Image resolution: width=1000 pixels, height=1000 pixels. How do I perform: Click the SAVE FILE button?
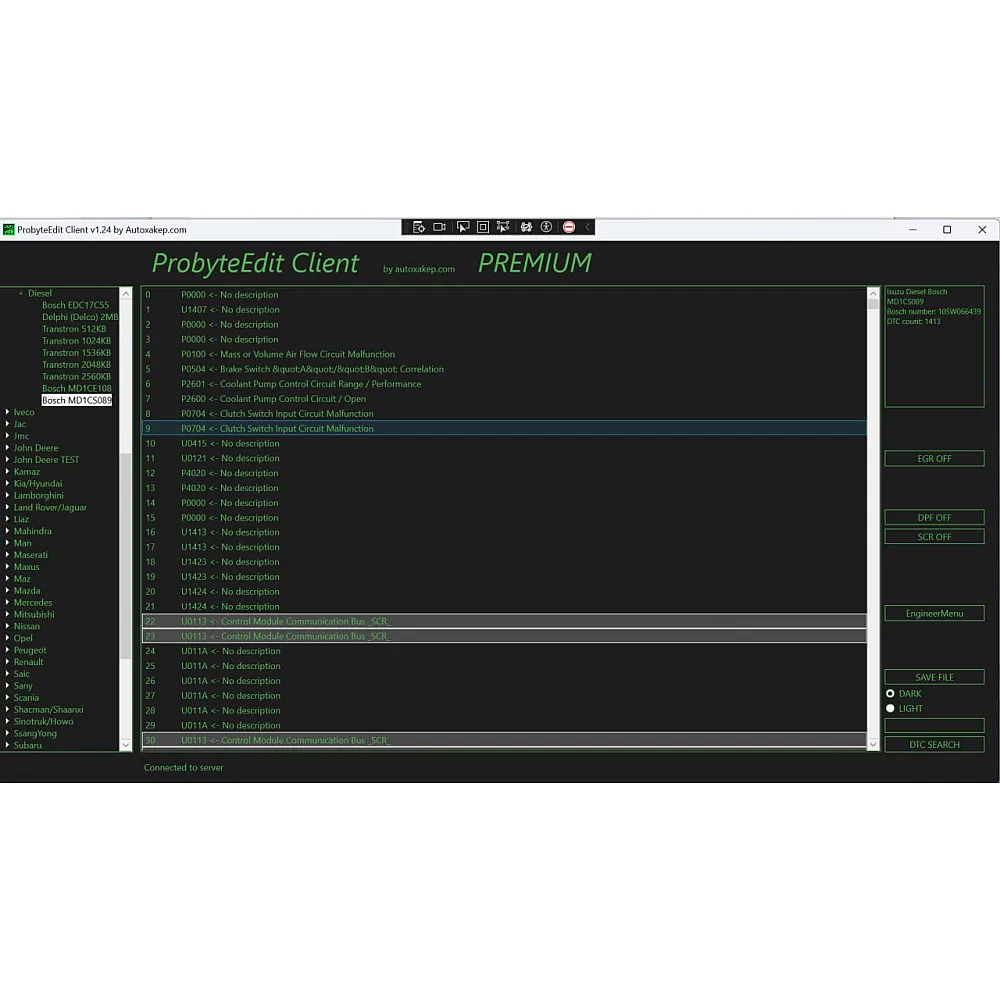934,677
